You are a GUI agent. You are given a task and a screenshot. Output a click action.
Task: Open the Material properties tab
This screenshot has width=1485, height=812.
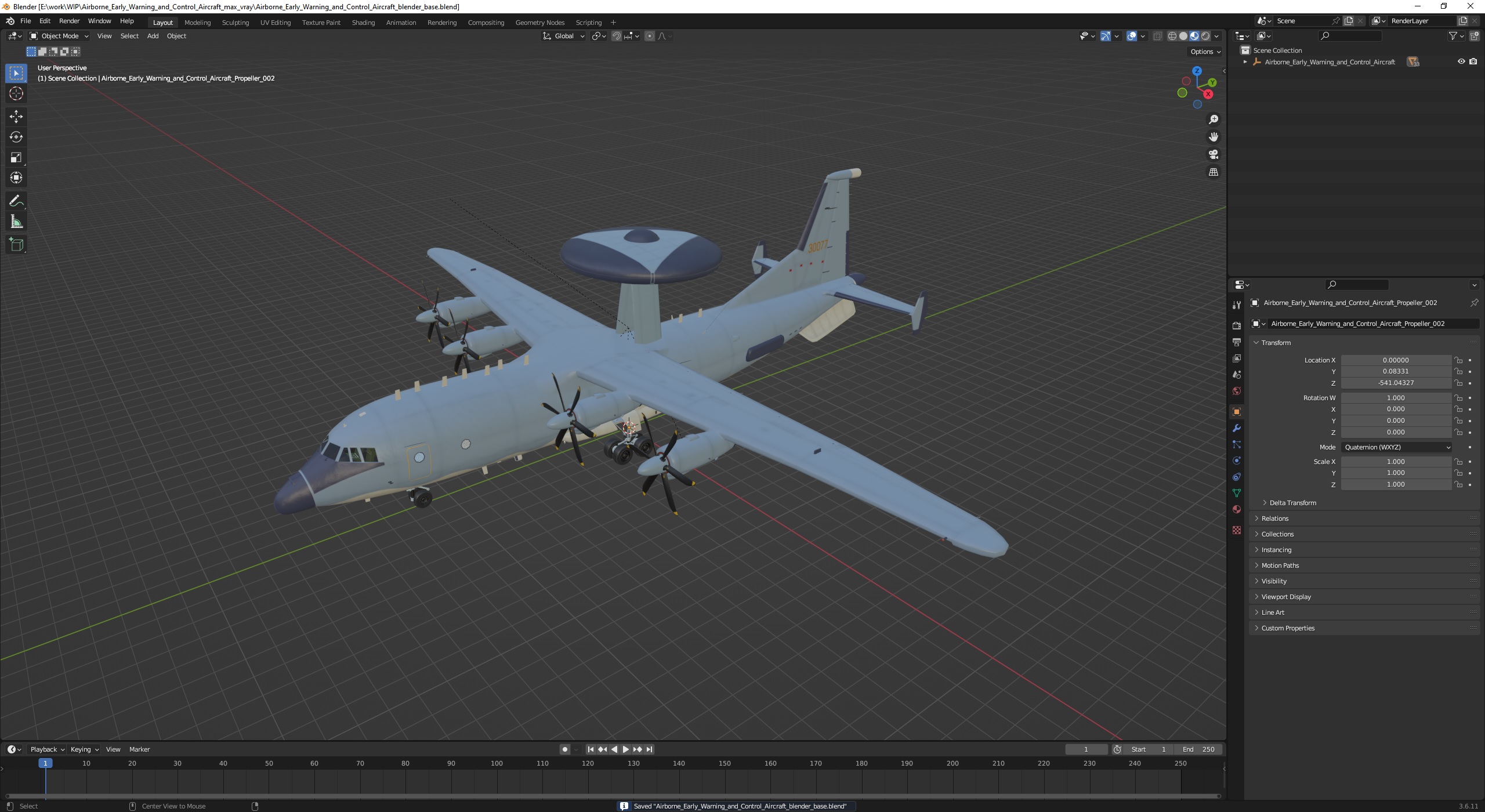click(1236, 509)
